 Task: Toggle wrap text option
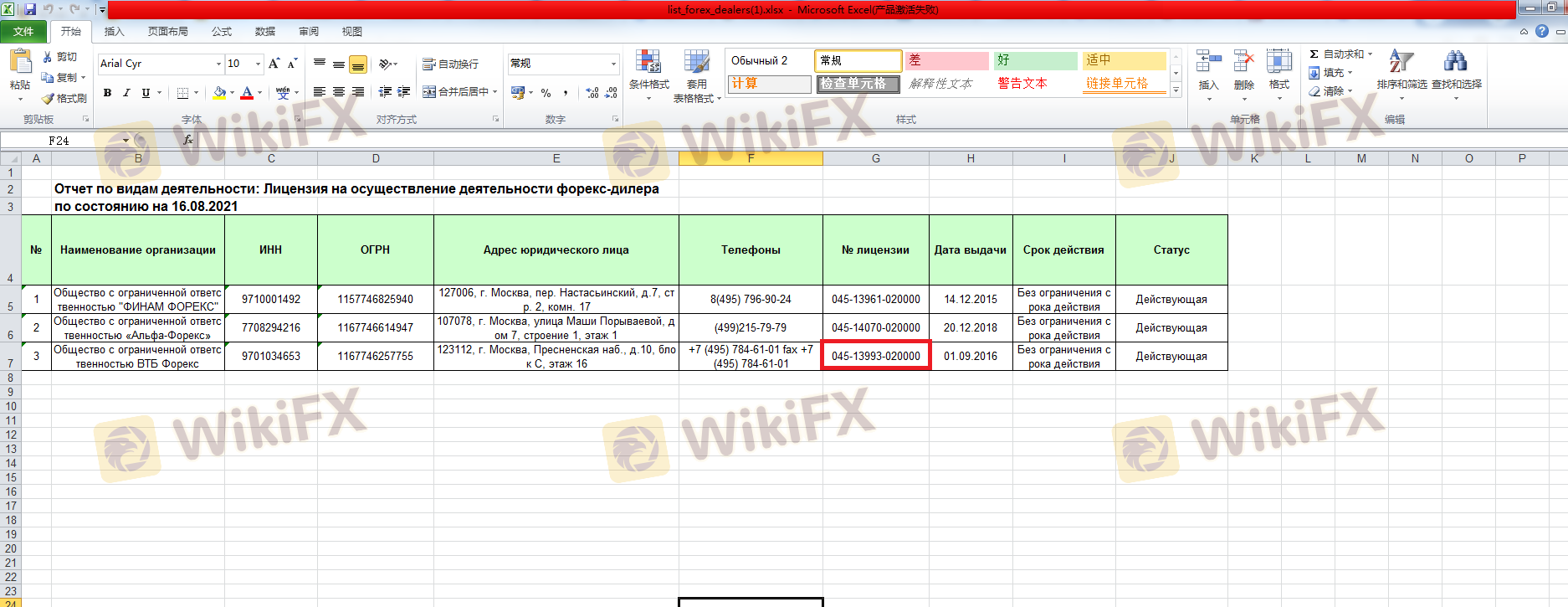[451, 64]
